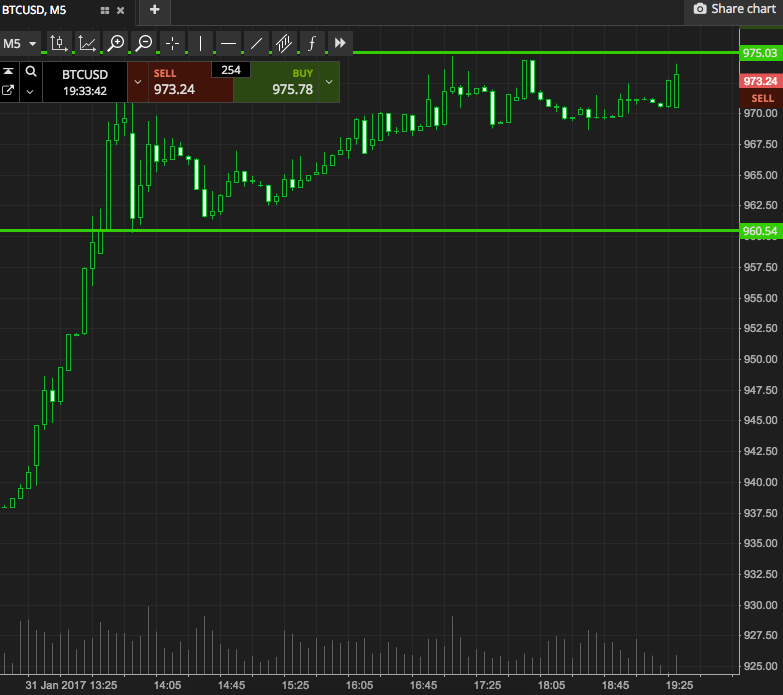Expand chevron below the search icon
The height and width of the screenshot is (695, 783).
tap(30, 91)
